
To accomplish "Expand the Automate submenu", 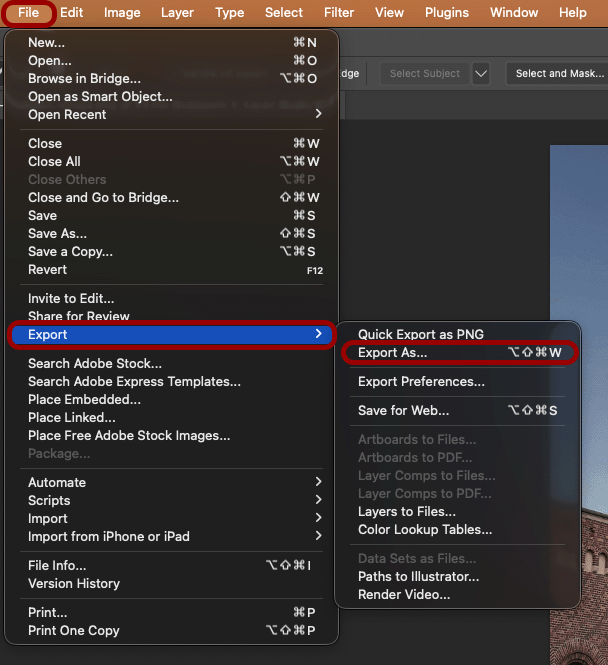I will coord(318,482).
